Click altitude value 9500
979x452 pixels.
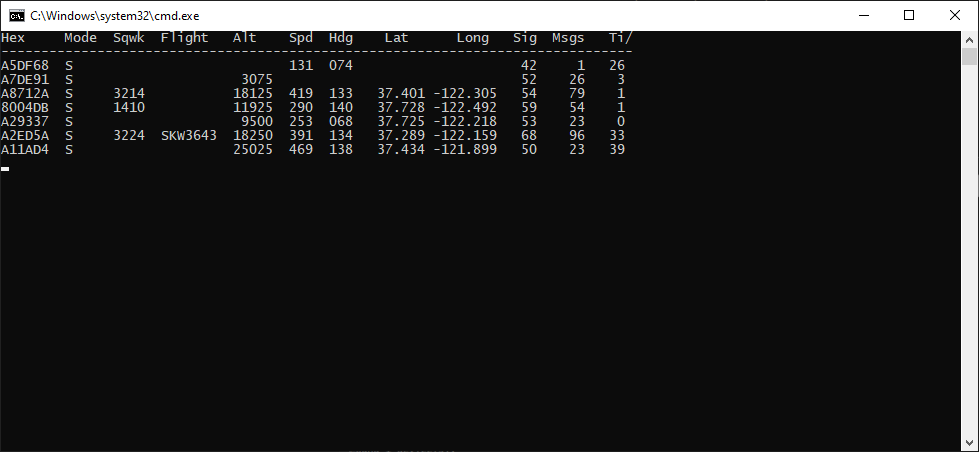[x=257, y=121]
